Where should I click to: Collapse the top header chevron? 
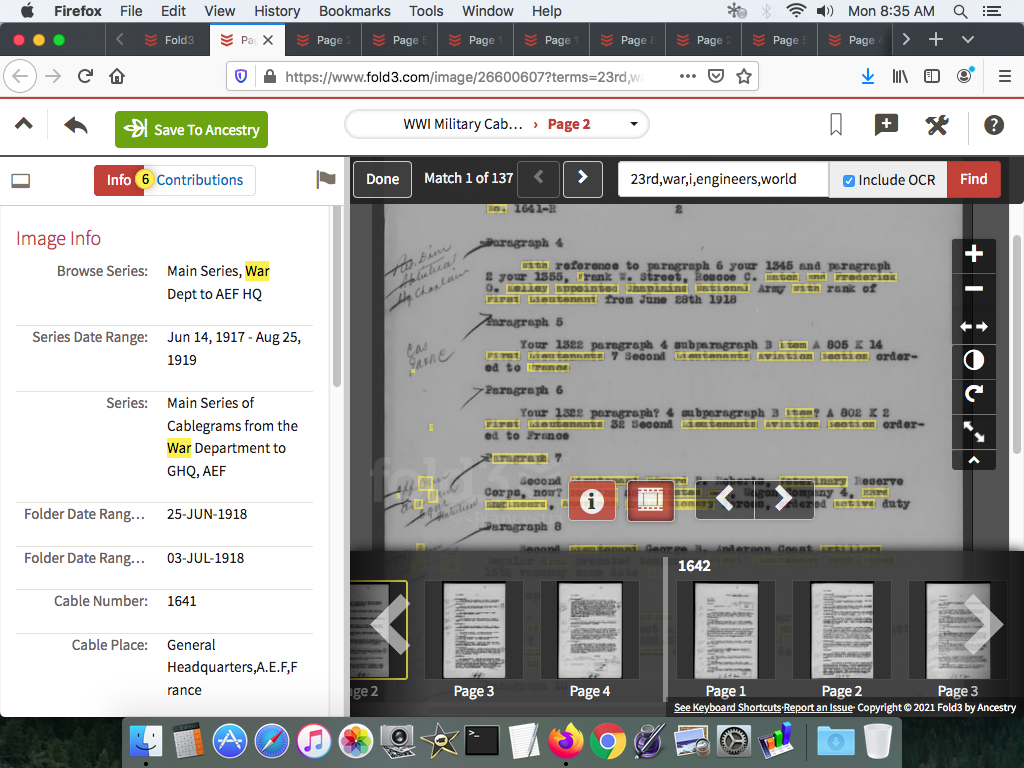[x=24, y=125]
